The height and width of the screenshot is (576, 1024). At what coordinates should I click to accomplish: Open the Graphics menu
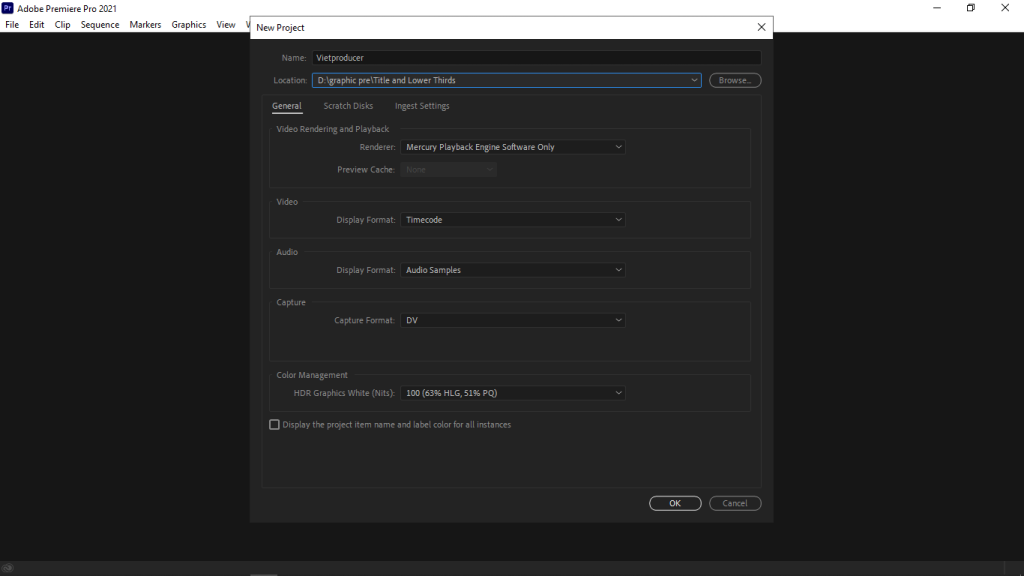(188, 25)
